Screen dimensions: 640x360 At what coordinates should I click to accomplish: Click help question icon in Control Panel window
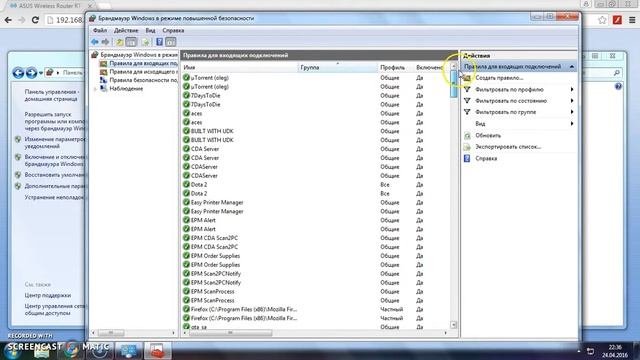tap(618, 86)
